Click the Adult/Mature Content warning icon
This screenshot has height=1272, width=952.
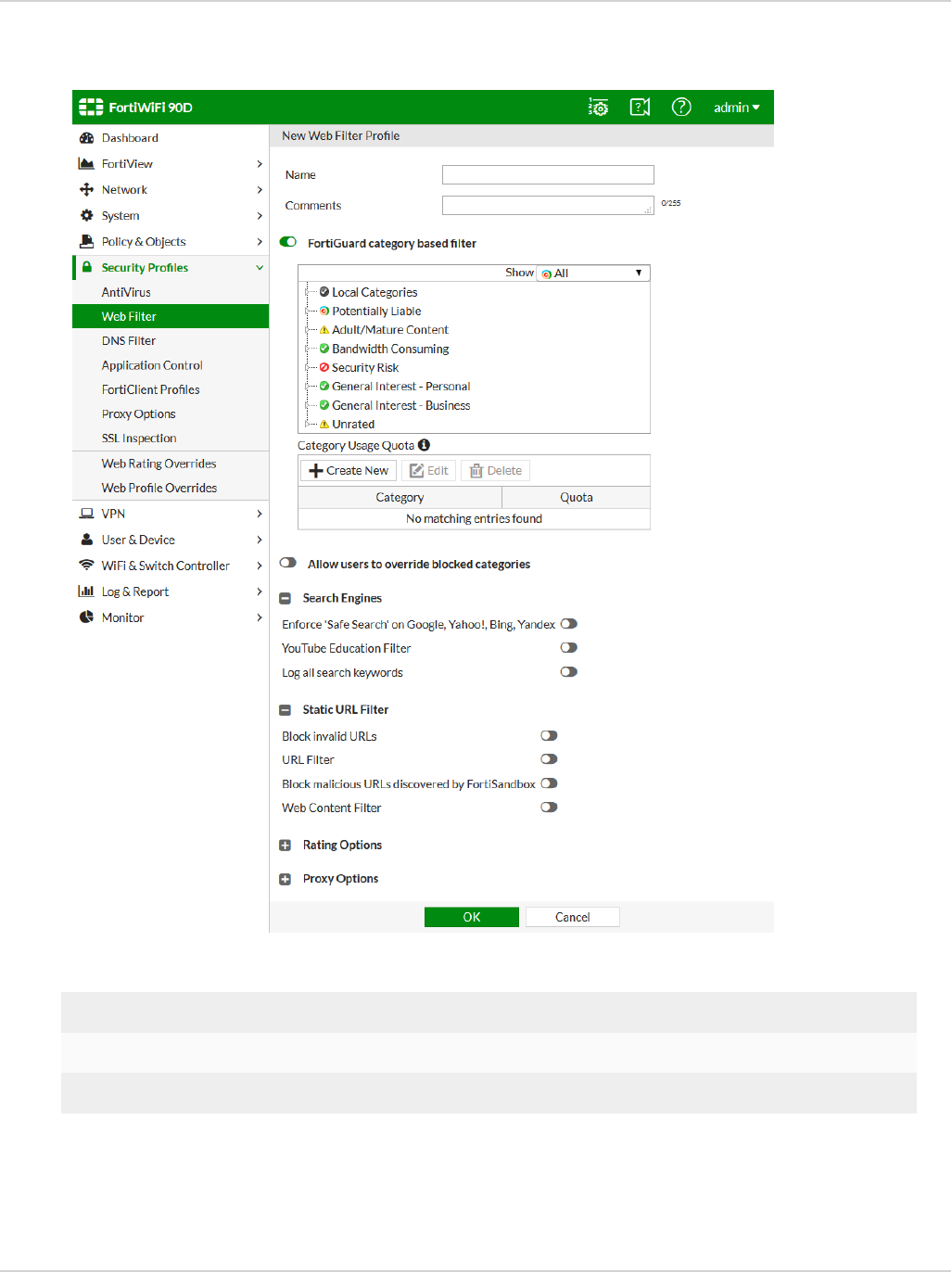pyautogui.click(x=324, y=330)
